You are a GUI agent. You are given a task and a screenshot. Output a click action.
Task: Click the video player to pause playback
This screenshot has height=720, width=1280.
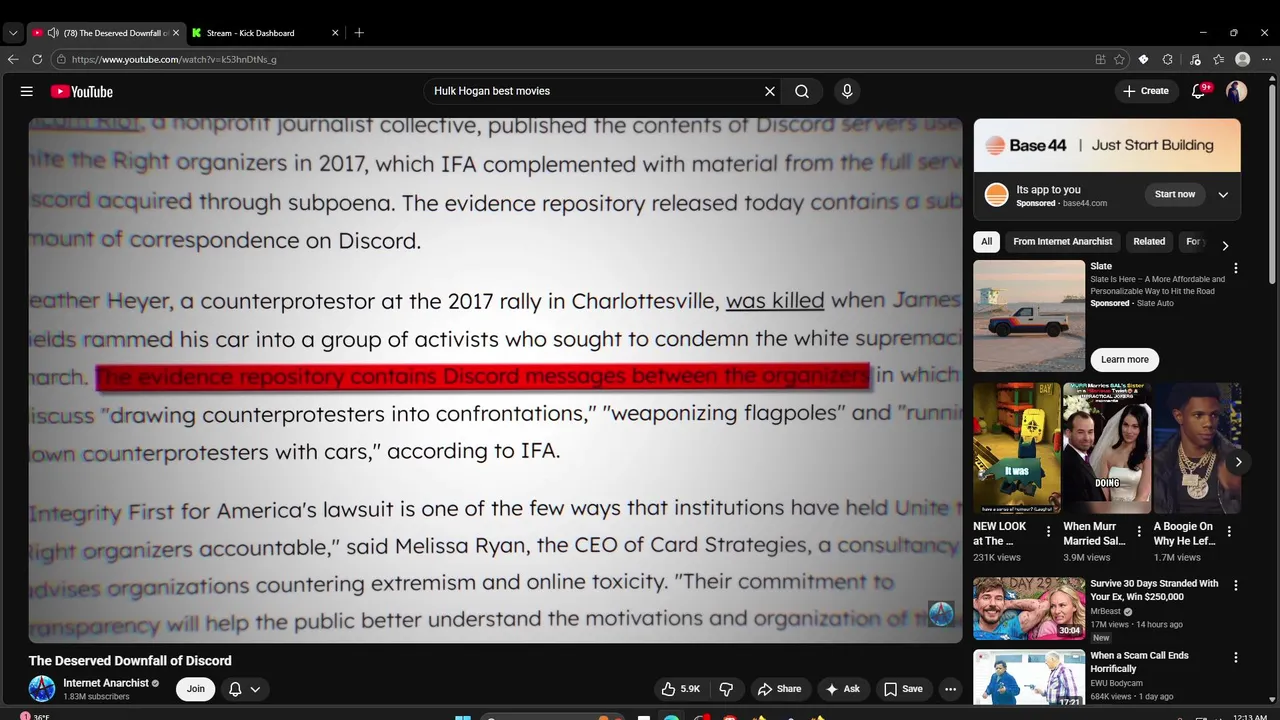point(495,380)
